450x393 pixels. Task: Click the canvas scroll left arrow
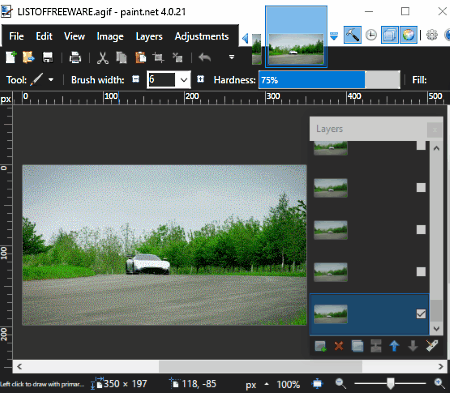19,367
